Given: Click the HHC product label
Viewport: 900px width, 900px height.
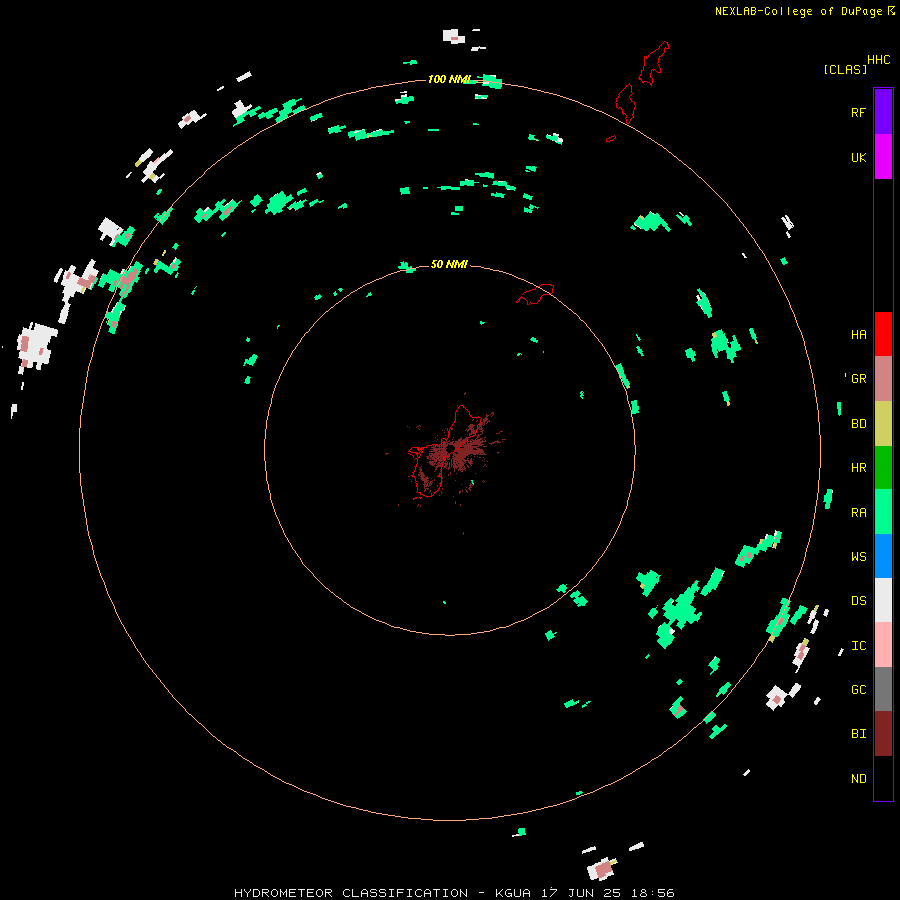Looking at the screenshot, I should click(x=878, y=60).
